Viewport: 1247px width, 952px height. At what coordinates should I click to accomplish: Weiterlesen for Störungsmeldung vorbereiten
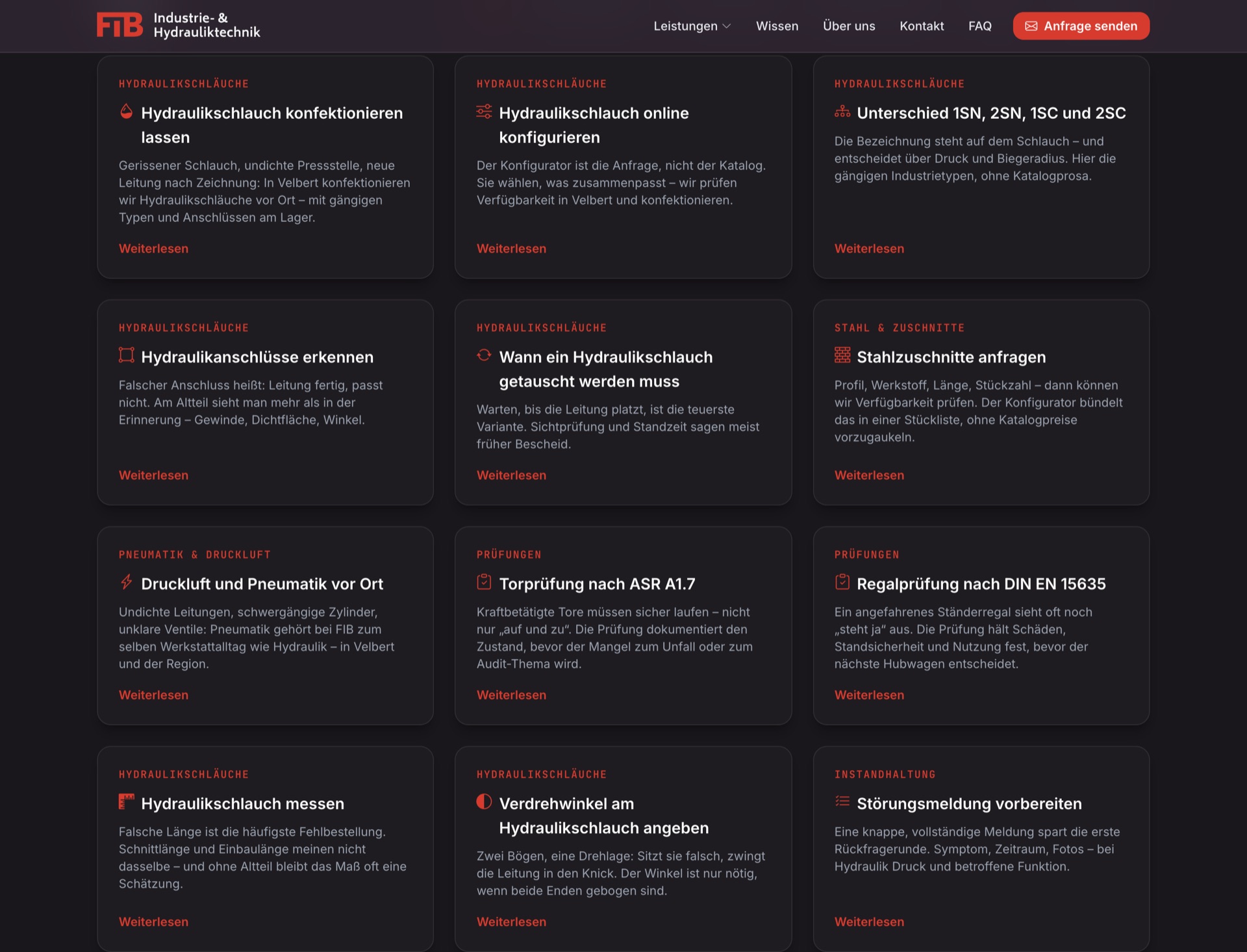[869, 921]
